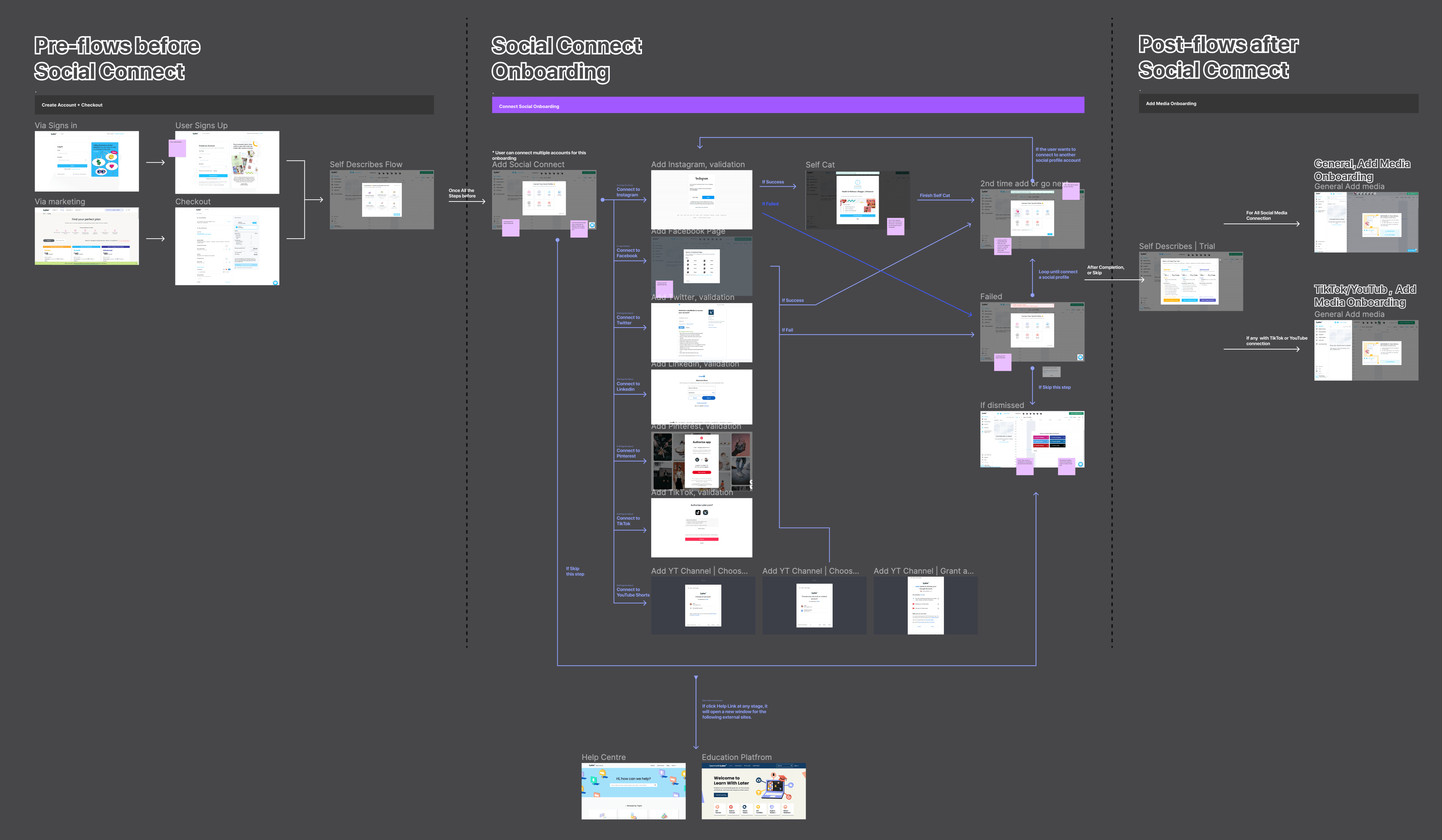The height and width of the screenshot is (840, 1442).
Task: Open the Education Platfrom thumbnail
Action: click(753, 791)
